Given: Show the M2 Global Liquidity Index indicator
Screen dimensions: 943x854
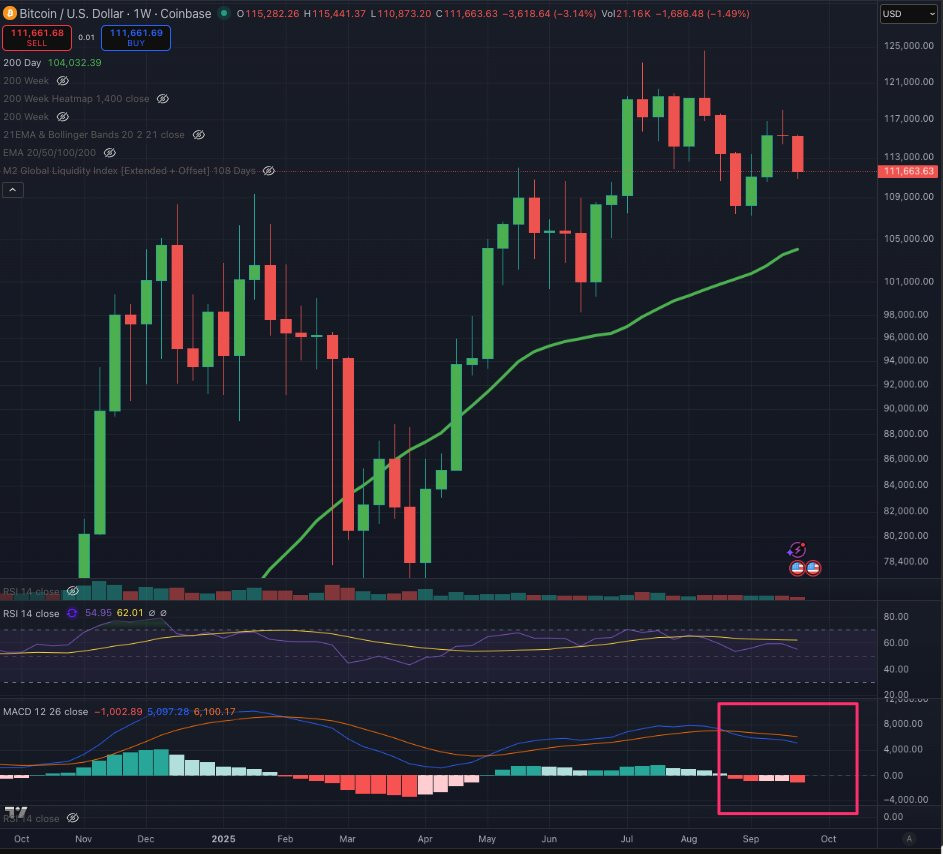Looking at the screenshot, I should click(269, 171).
